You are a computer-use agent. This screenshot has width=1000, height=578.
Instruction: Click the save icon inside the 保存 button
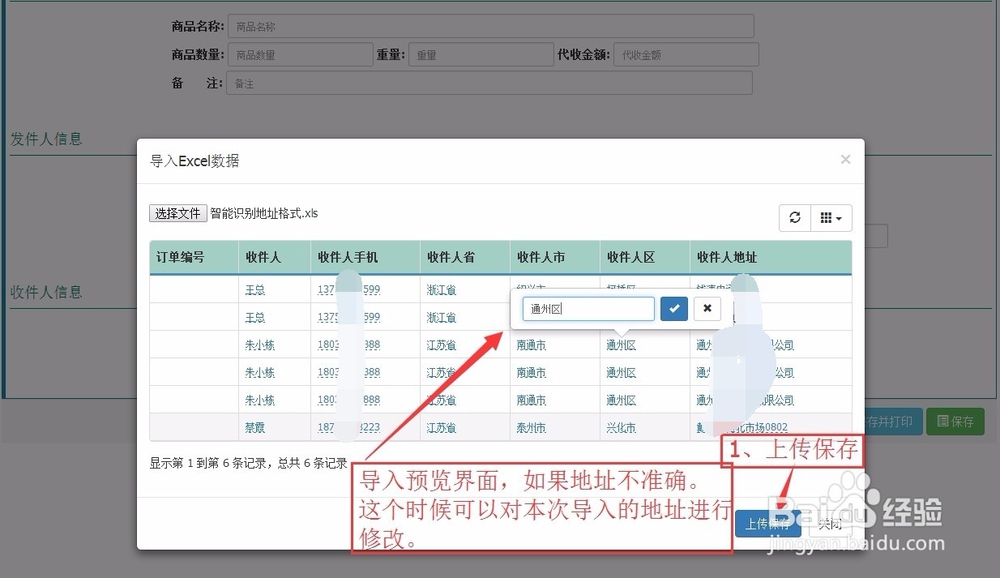(941, 422)
